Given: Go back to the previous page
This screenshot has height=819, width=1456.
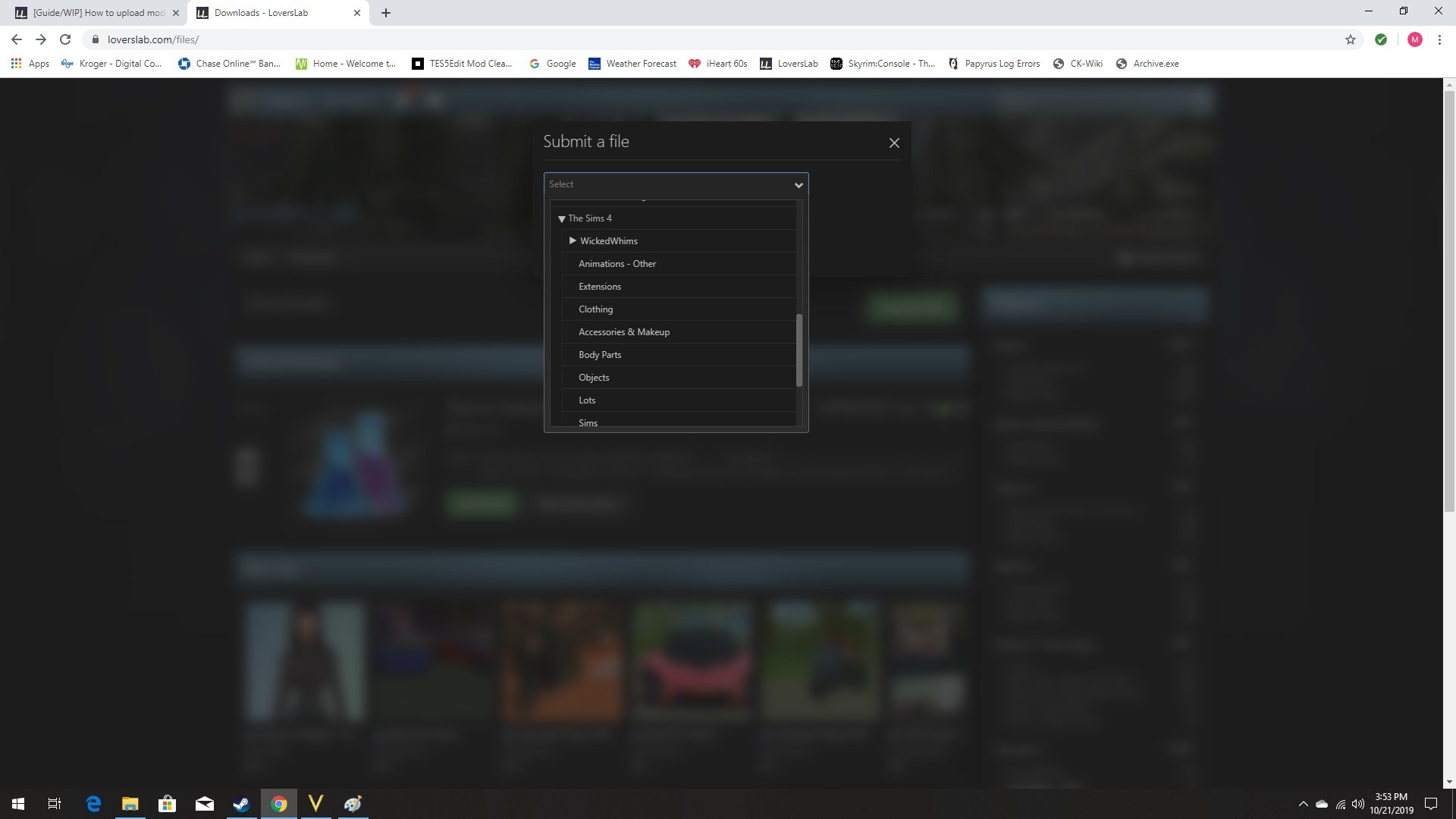Looking at the screenshot, I should pos(17,39).
